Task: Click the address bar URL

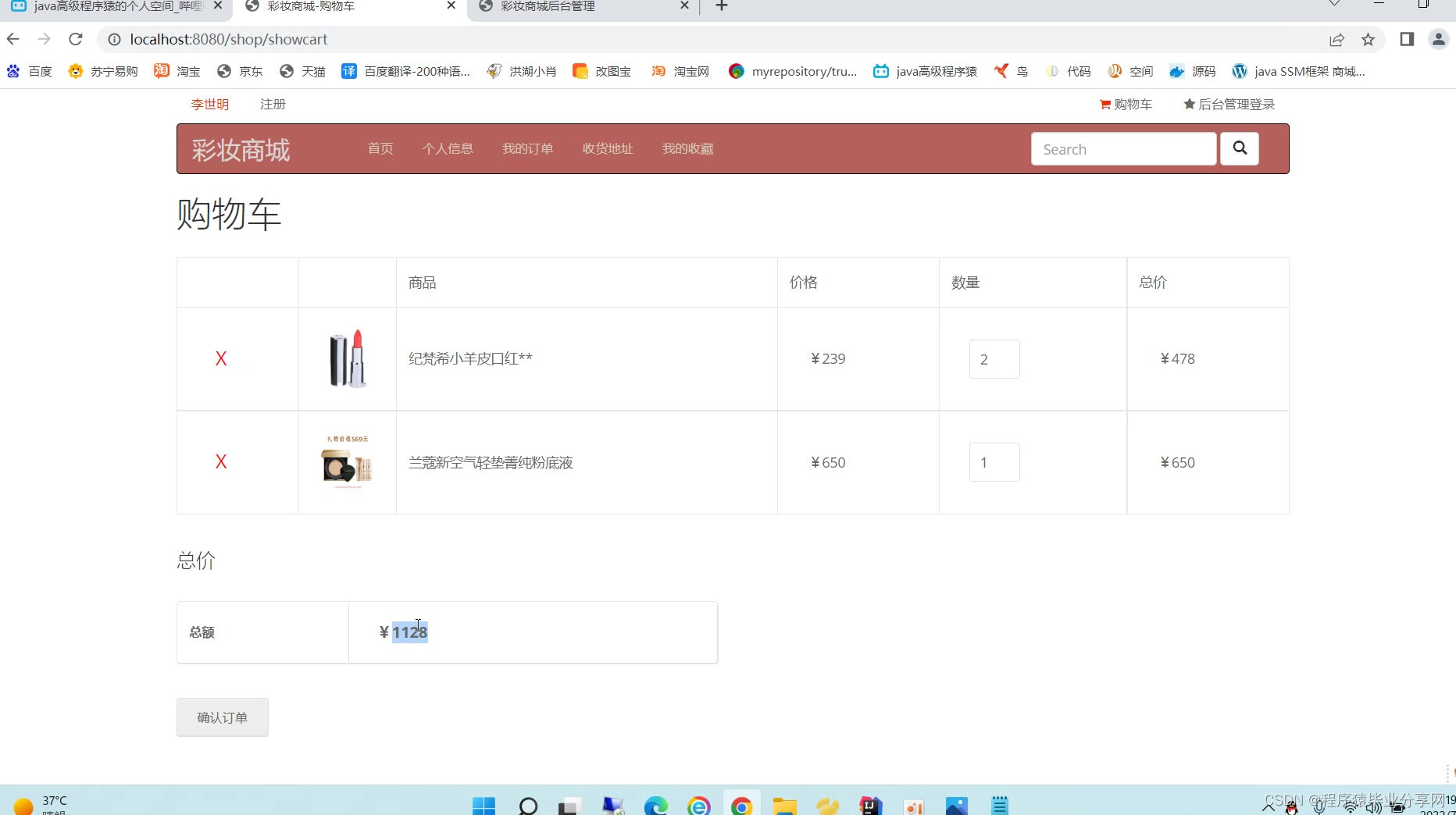Action: point(229,39)
